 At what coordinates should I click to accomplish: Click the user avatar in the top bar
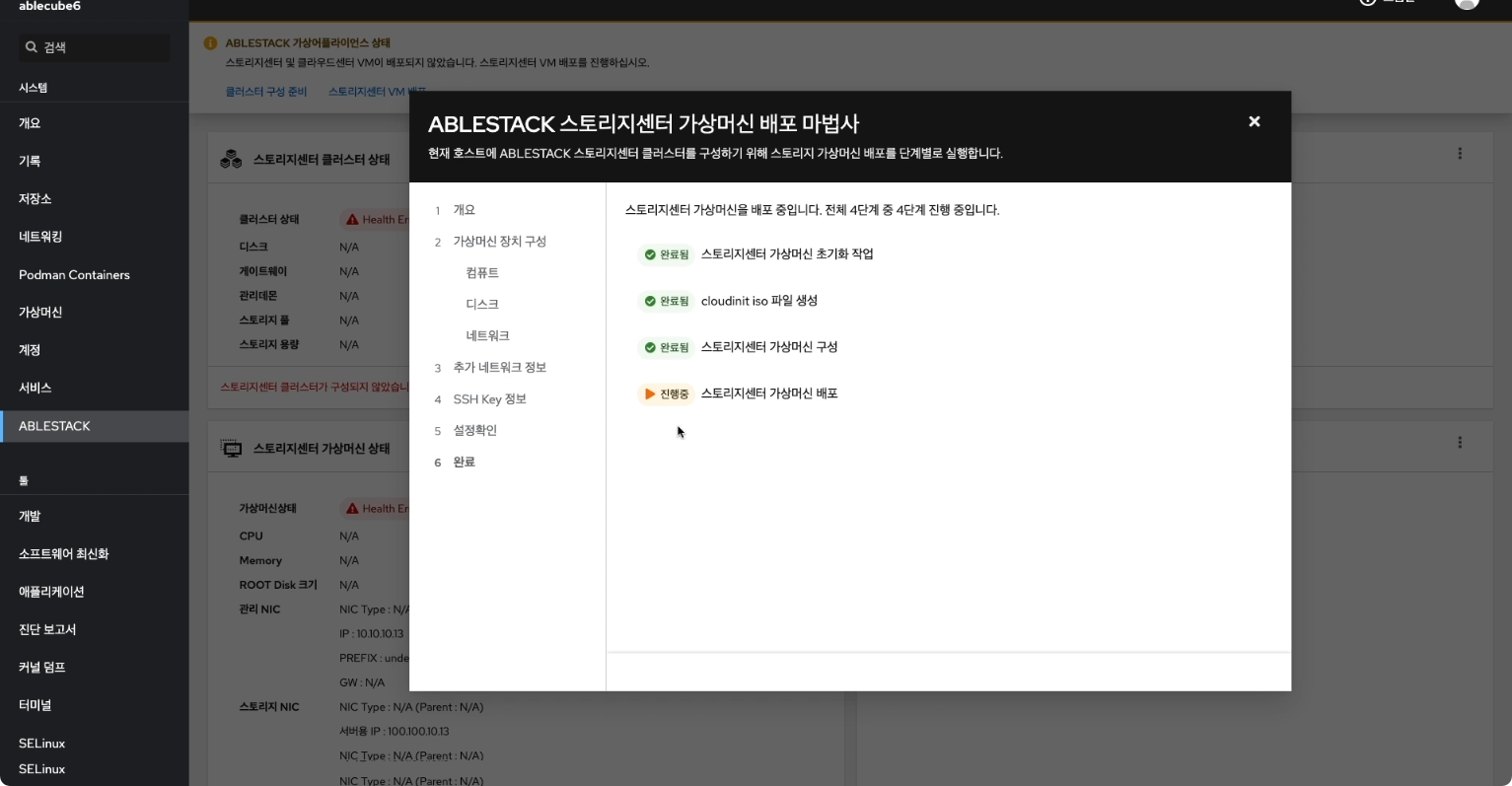coord(1467,3)
